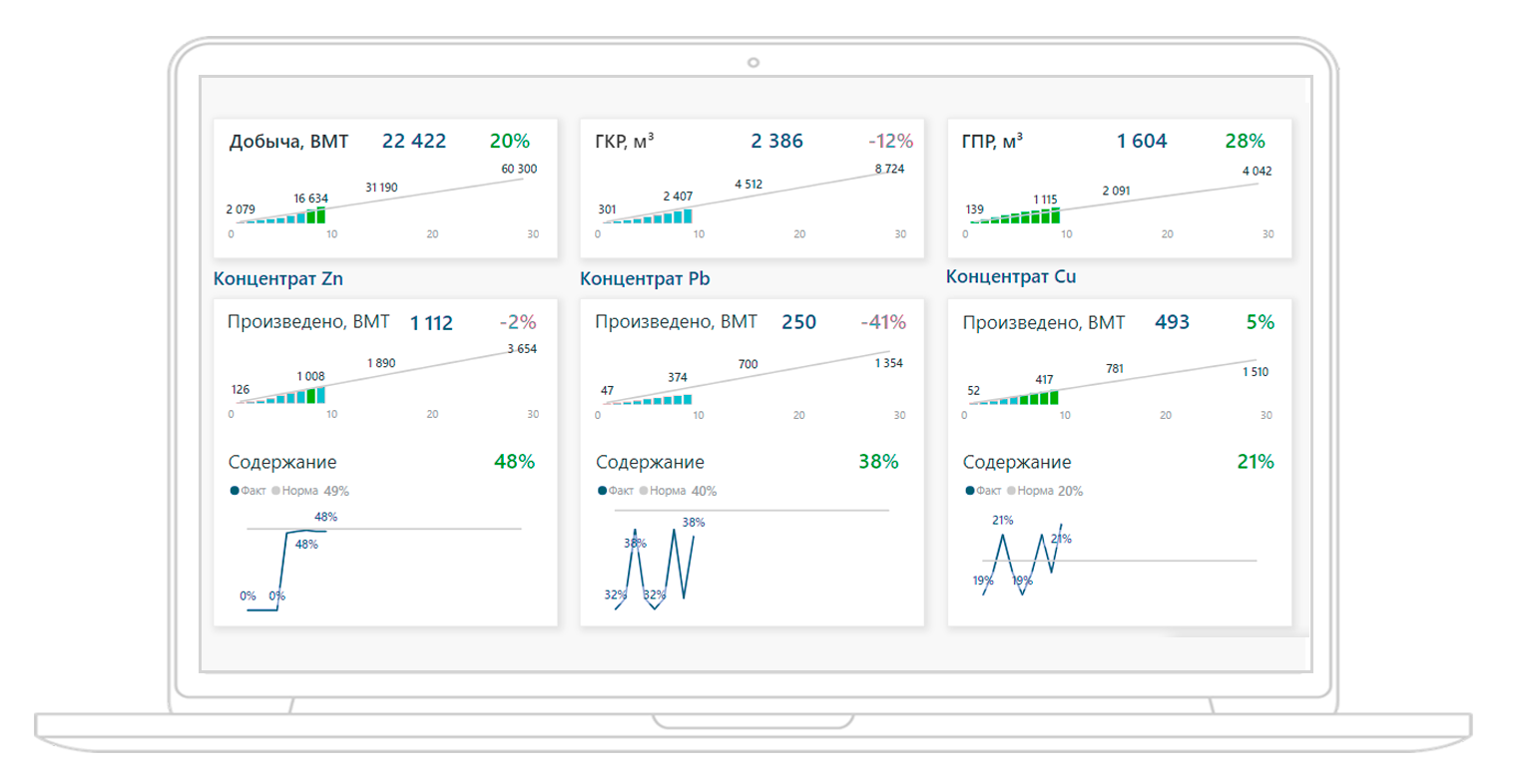
Task: Click the green 20% deviation in Добыча card
Action: pos(510,141)
